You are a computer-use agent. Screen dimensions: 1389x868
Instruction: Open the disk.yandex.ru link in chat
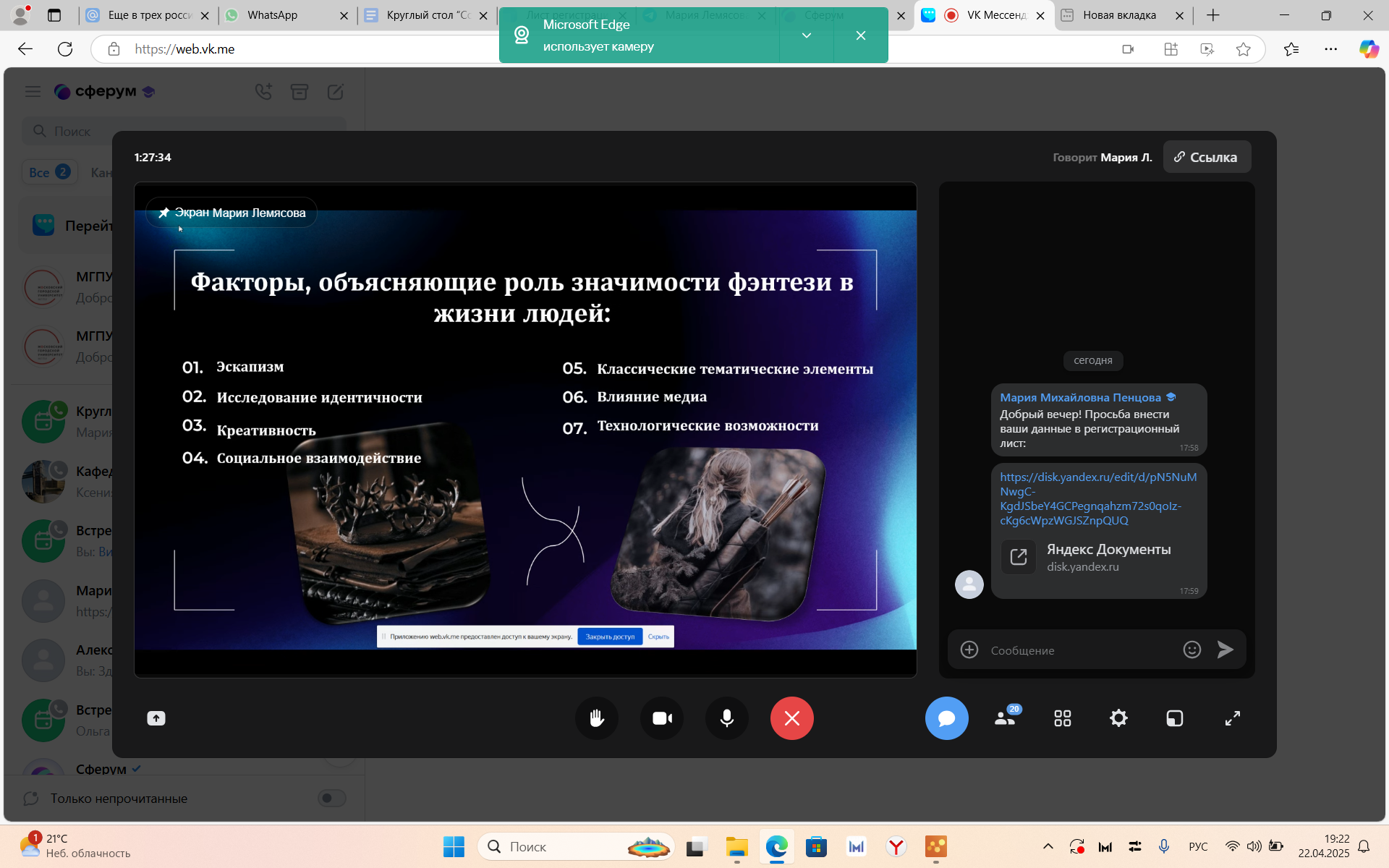[x=1097, y=498]
